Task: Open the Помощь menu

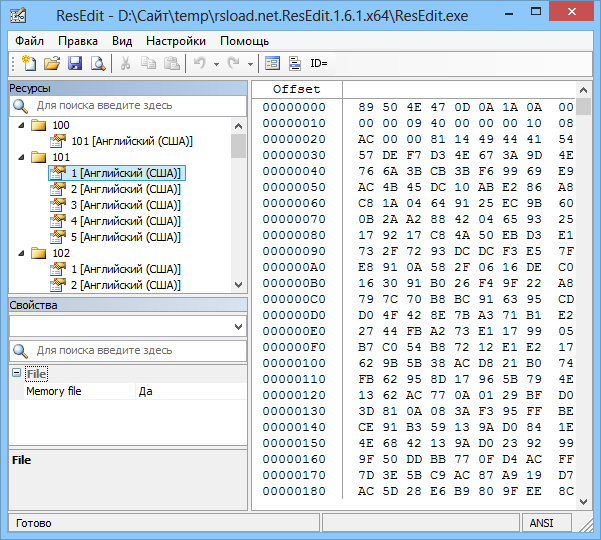Action: [x=245, y=41]
